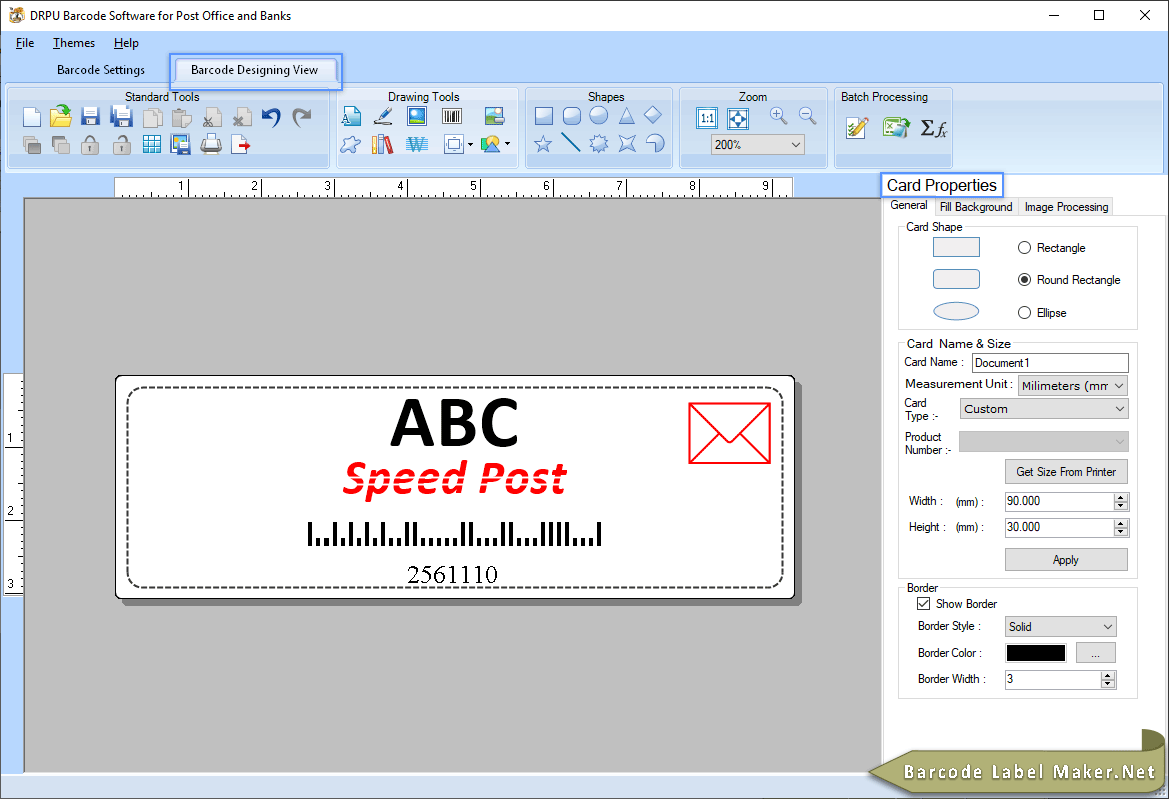Draw a rounded rectangle shape

(x=572, y=116)
